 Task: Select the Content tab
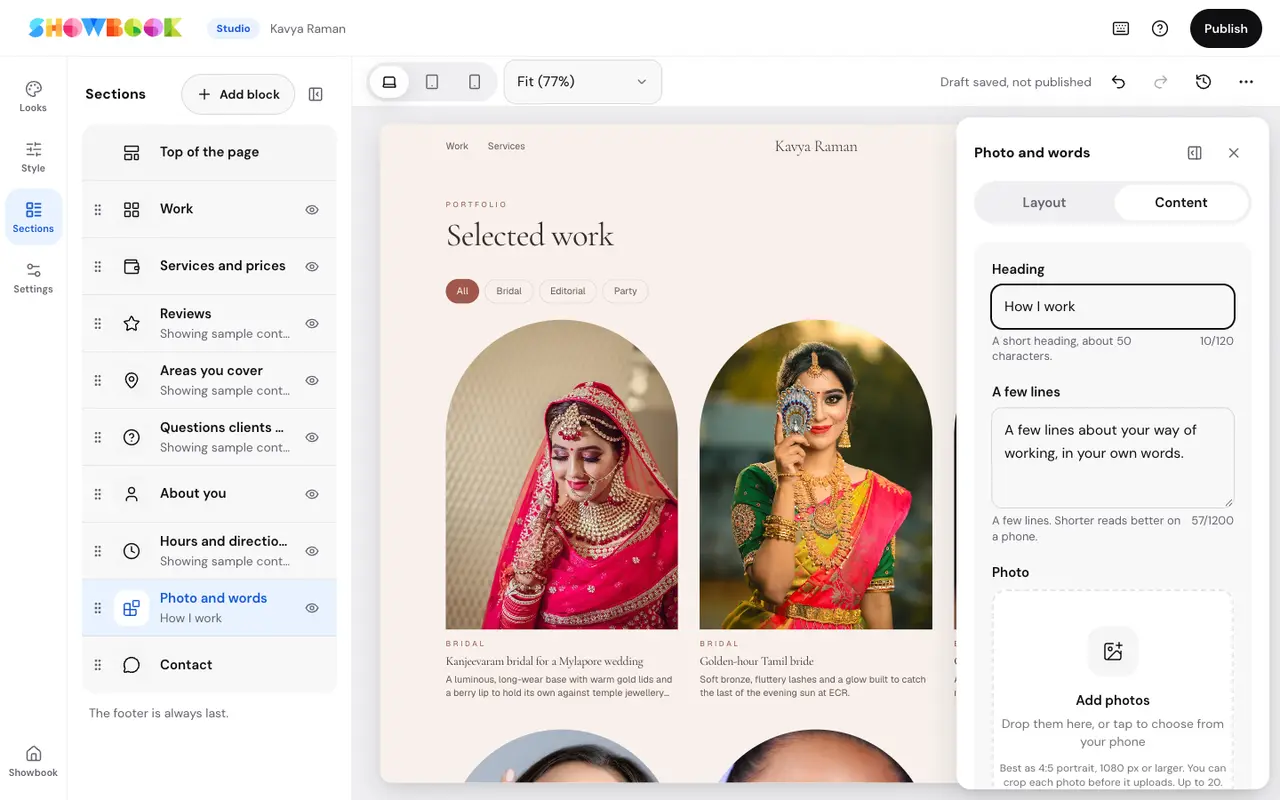(1181, 202)
